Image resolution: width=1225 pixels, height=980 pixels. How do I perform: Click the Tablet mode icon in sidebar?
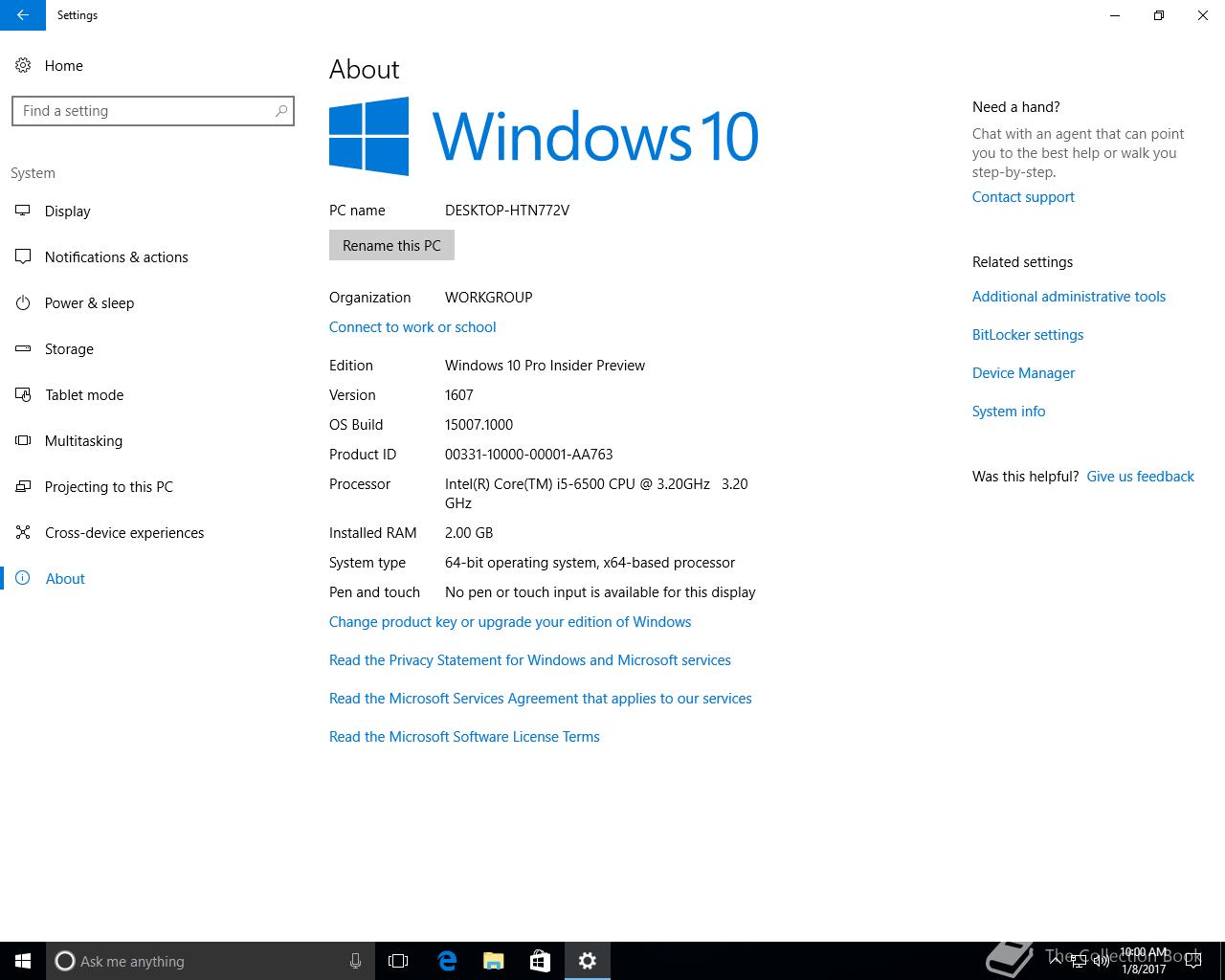tap(23, 394)
